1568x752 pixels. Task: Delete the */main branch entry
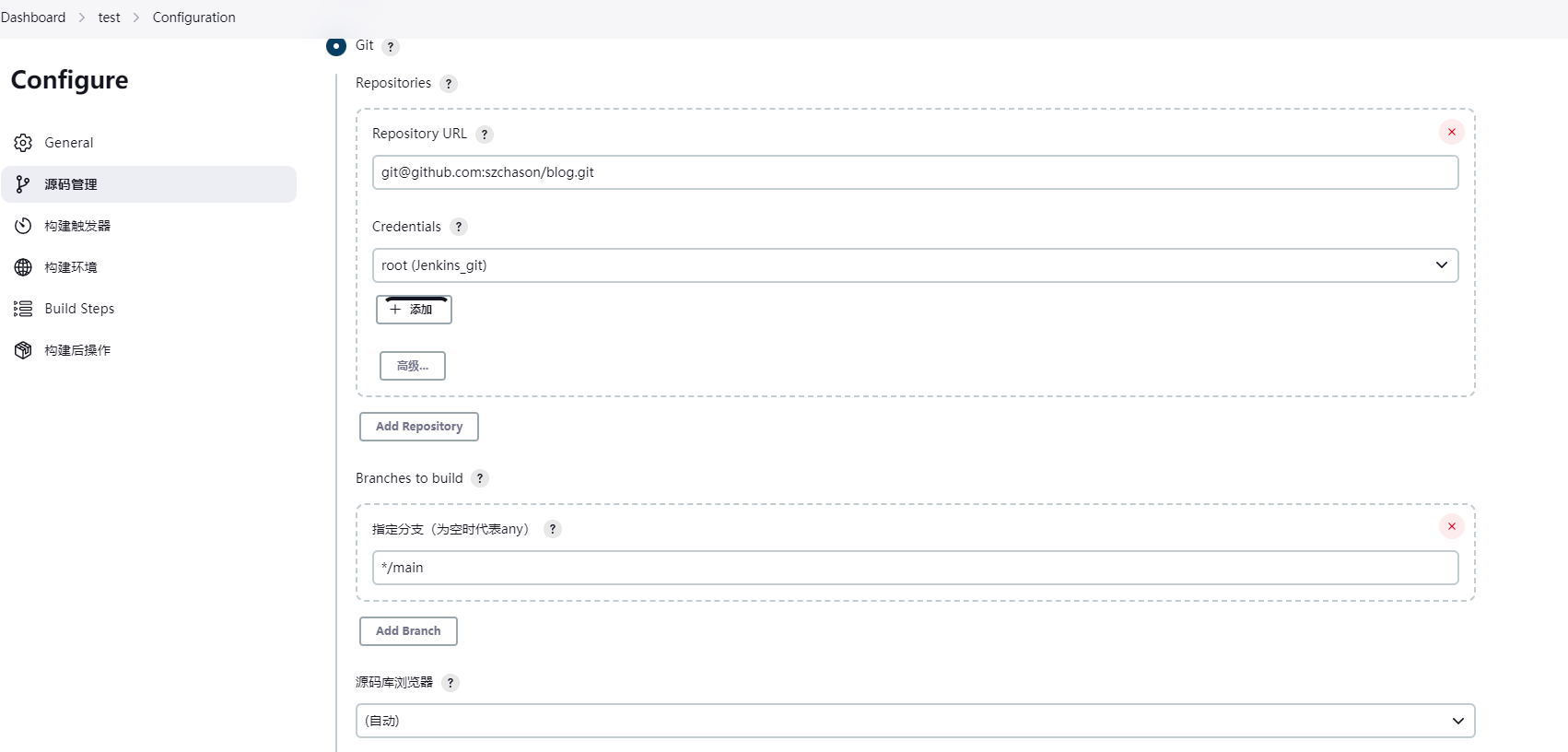point(1452,526)
